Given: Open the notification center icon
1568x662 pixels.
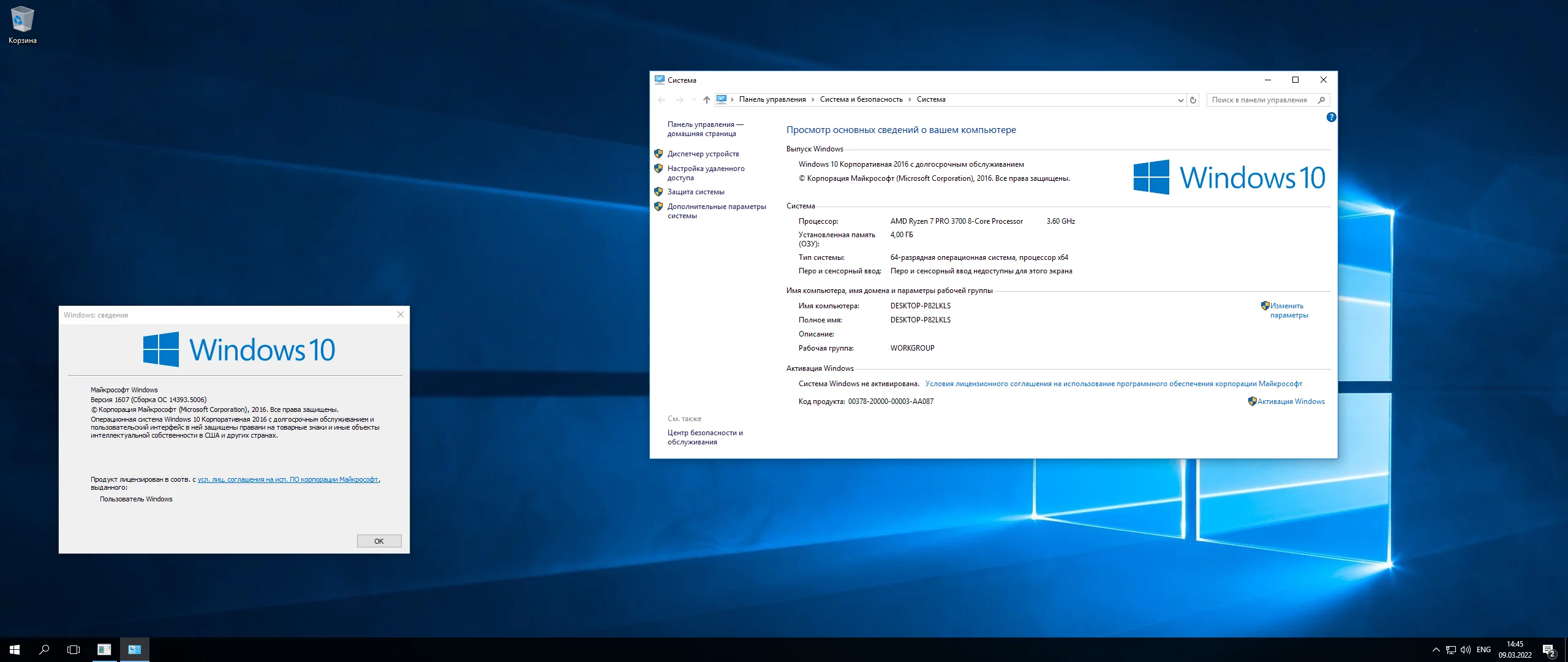Looking at the screenshot, I should [x=1549, y=650].
